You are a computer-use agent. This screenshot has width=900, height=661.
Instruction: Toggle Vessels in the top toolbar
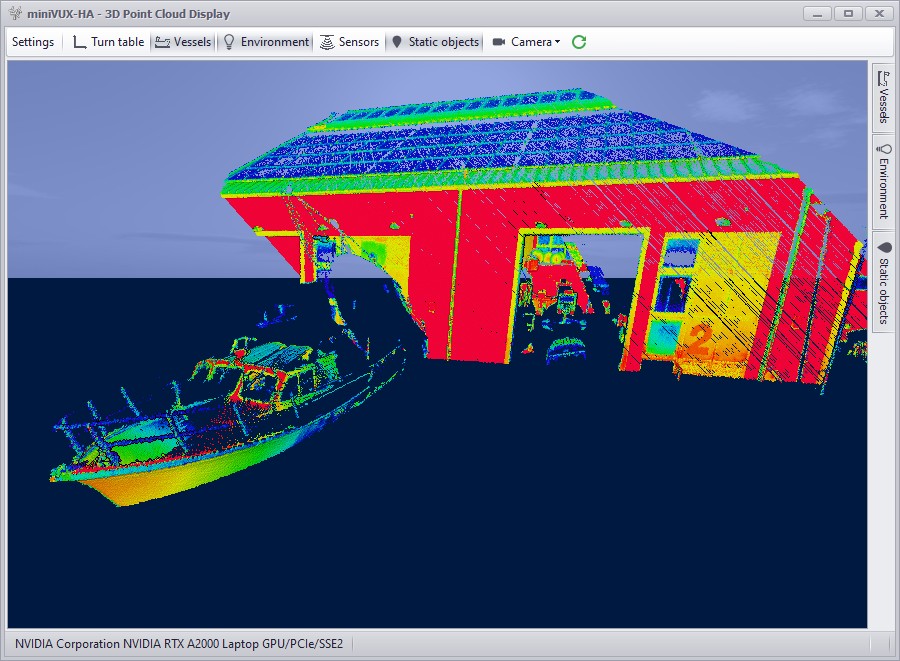pyautogui.click(x=182, y=42)
